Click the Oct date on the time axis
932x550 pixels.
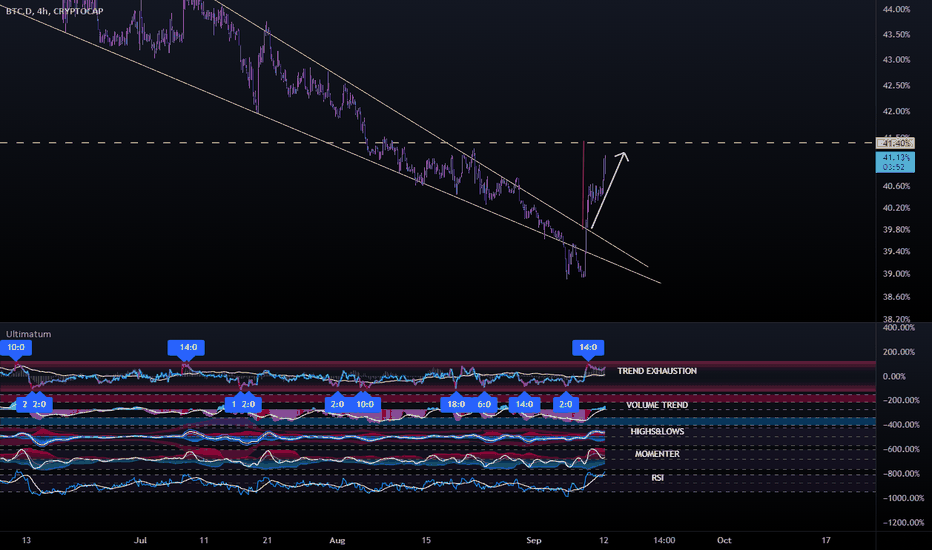point(724,540)
